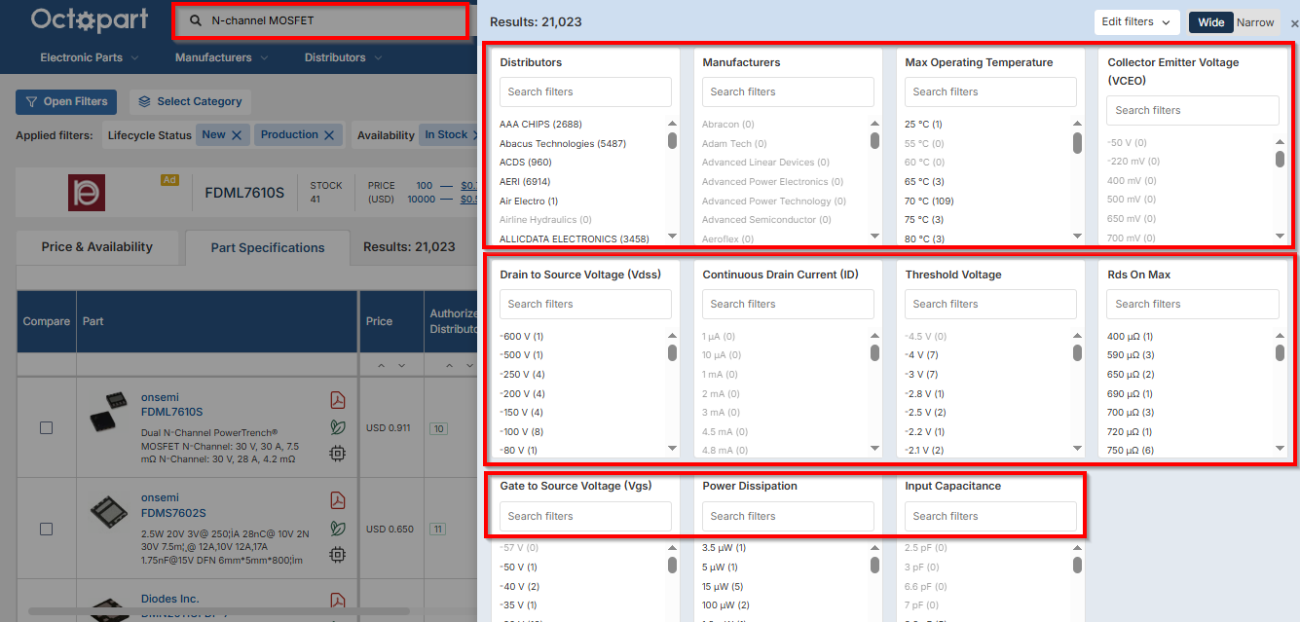Remove the New lifecycle filter chip
The image size is (1300, 622).
pyautogui.click(x=237, y=135)
